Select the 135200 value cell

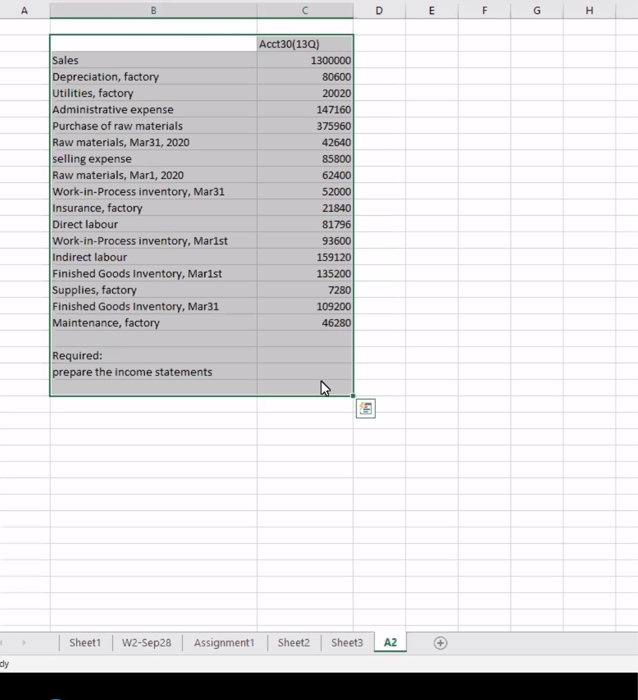coord(305,274)
